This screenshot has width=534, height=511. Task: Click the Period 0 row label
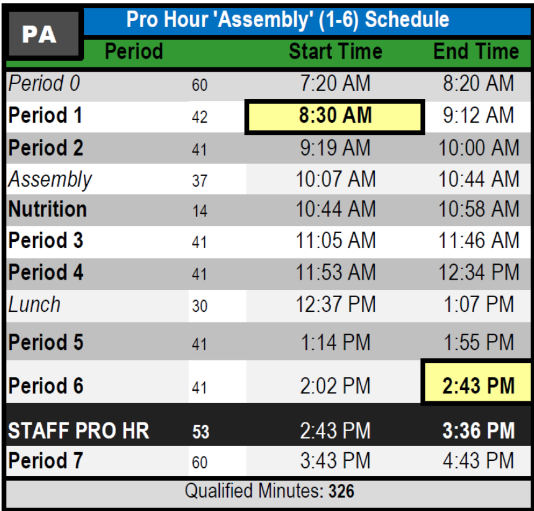[x=44, y=84]
